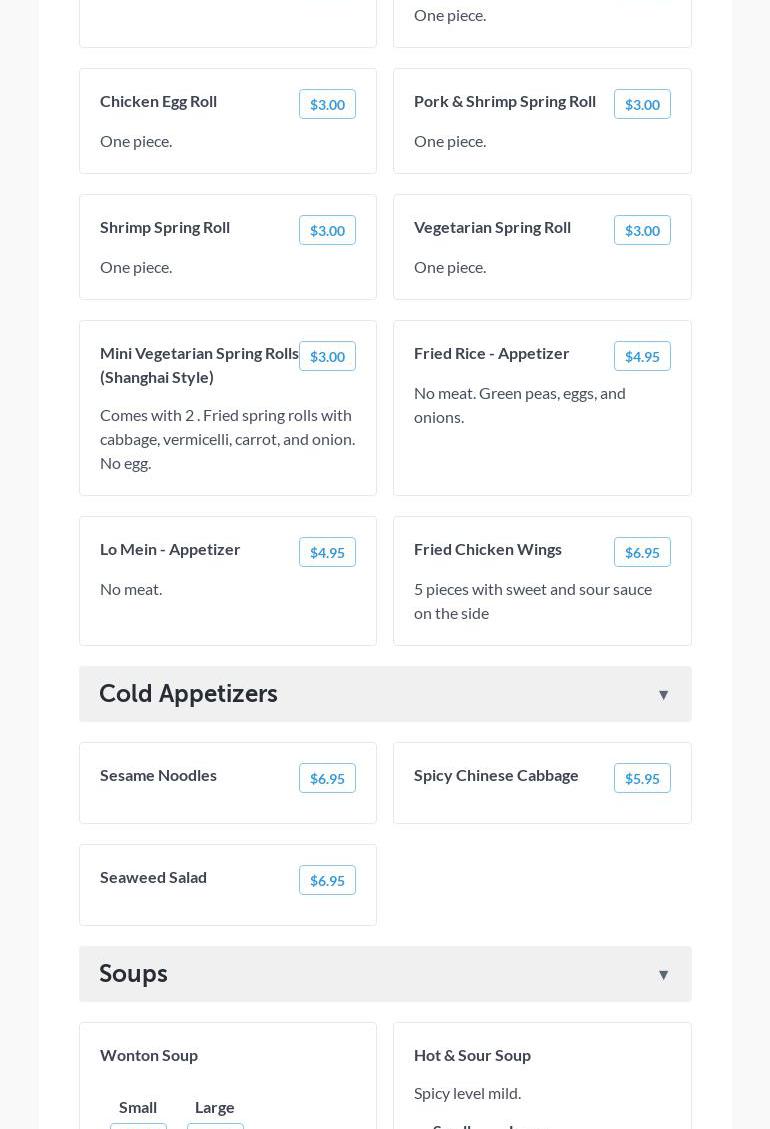Order Fried Chicken Wings using $6.95 button

click(642, 552)
